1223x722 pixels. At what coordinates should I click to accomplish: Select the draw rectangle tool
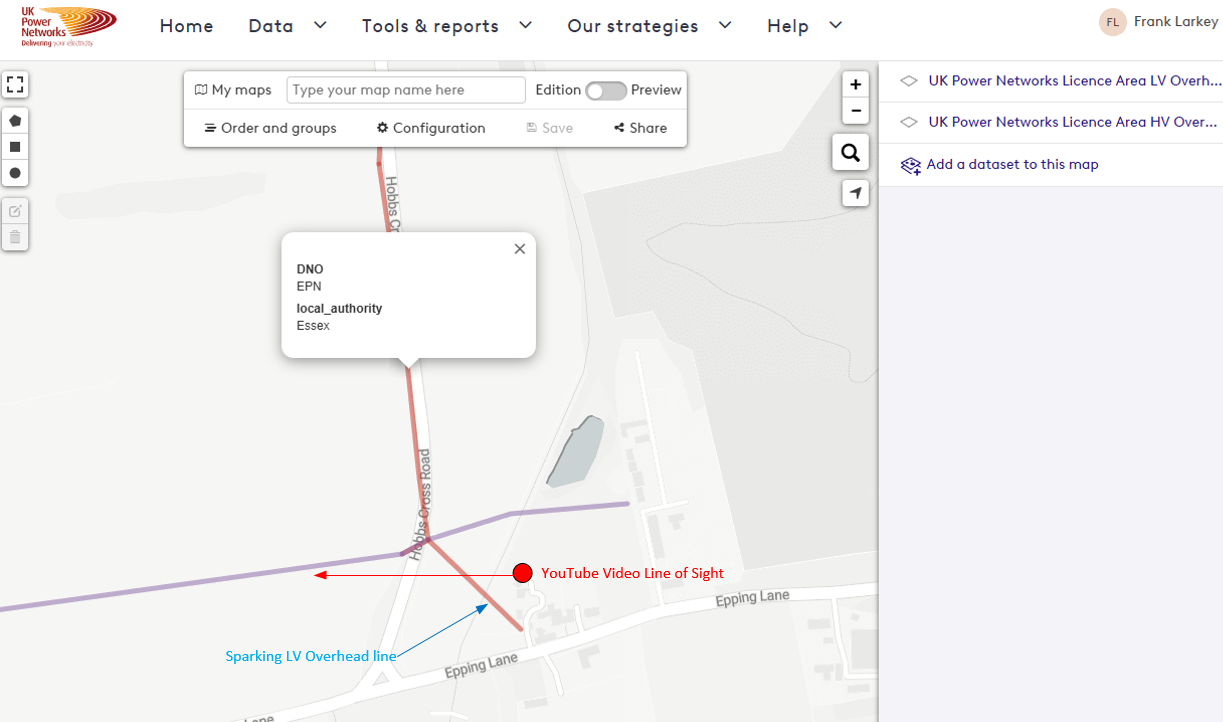(15, 147)
